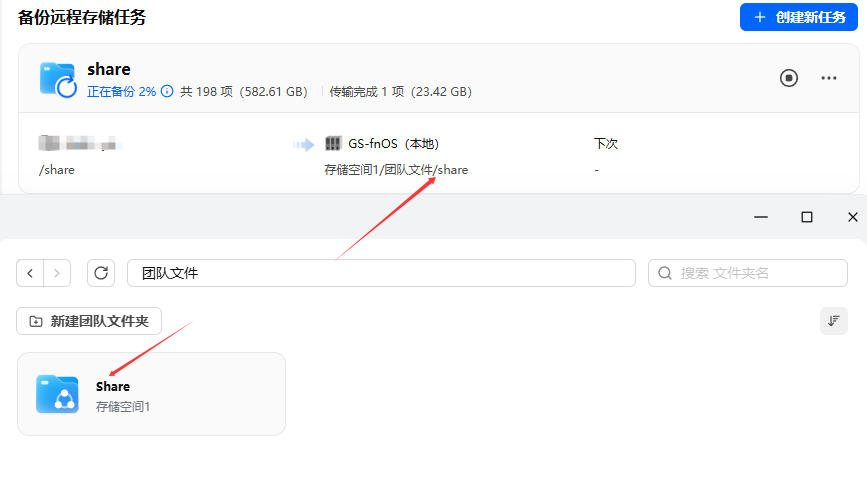
Task: Click the source path /share
Action: pyautogui.click(x=56, y=170)
